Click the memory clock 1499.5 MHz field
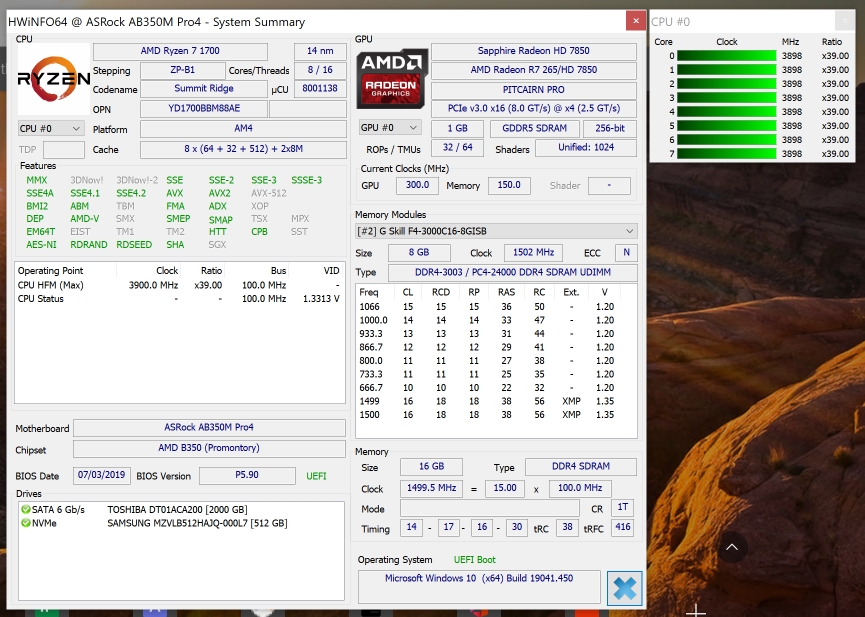The height and width of the screenshot is (617, 865). point(431,488)
